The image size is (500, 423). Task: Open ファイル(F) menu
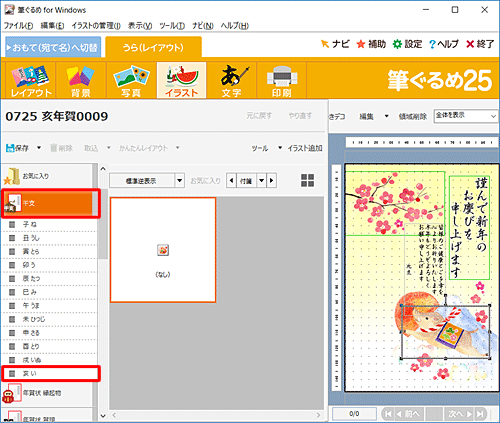[19, 26]
